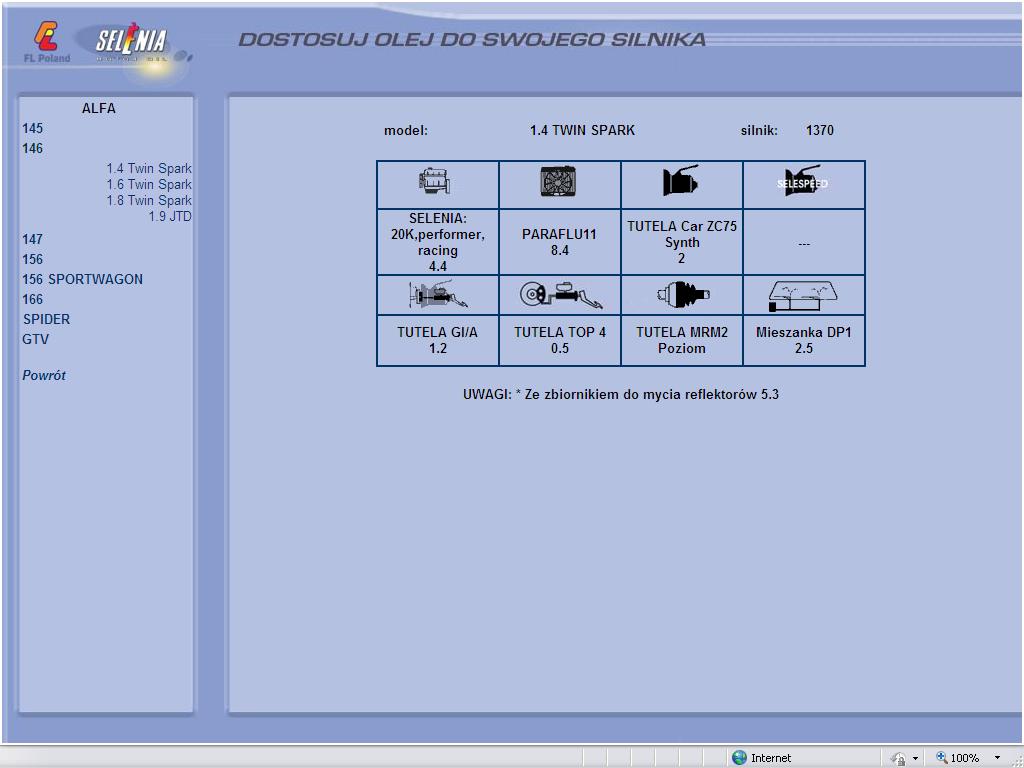Select the 1.9 JTD engine
1024x768 pixels.
click(x=170, y=216)
